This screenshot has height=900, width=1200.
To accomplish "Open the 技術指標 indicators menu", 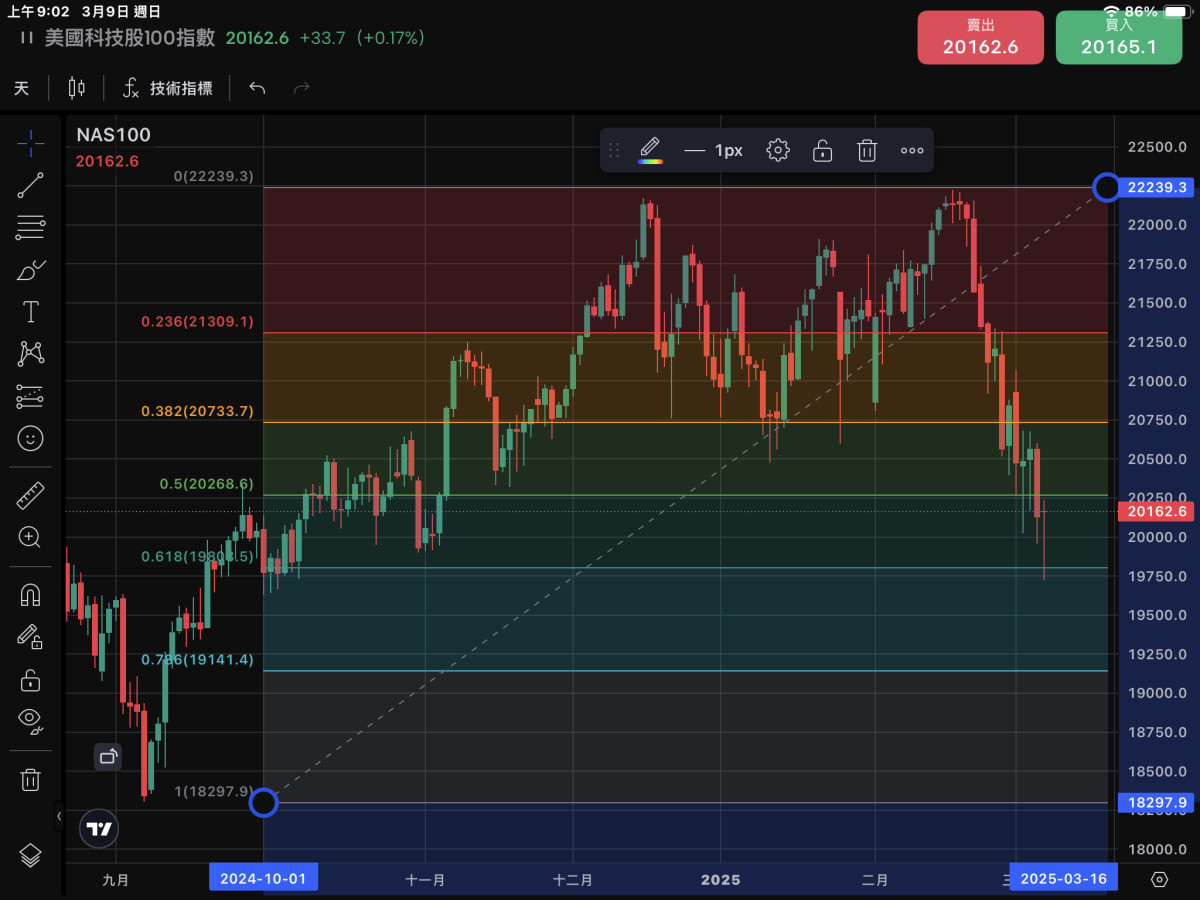I will click(167, 88).
